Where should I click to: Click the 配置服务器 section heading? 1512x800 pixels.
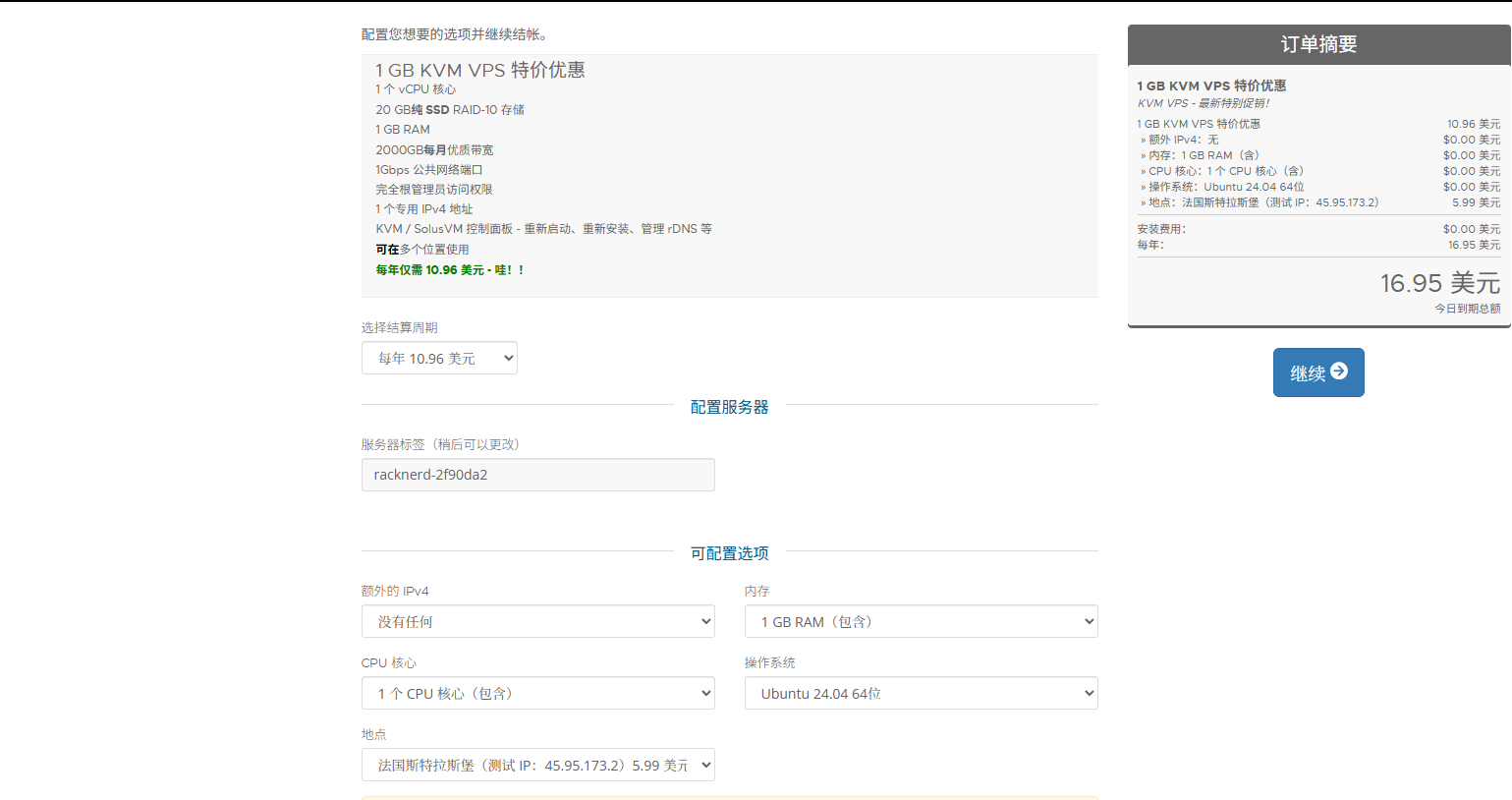click(x=729, y=407)
